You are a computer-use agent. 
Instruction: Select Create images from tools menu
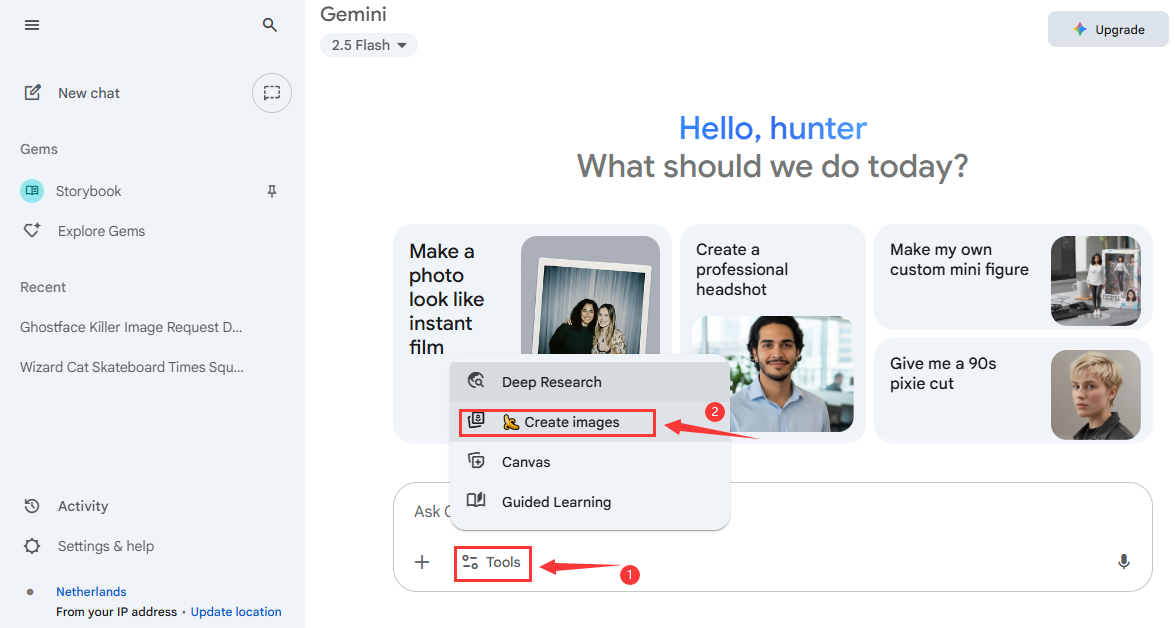(x=590, y=422)
